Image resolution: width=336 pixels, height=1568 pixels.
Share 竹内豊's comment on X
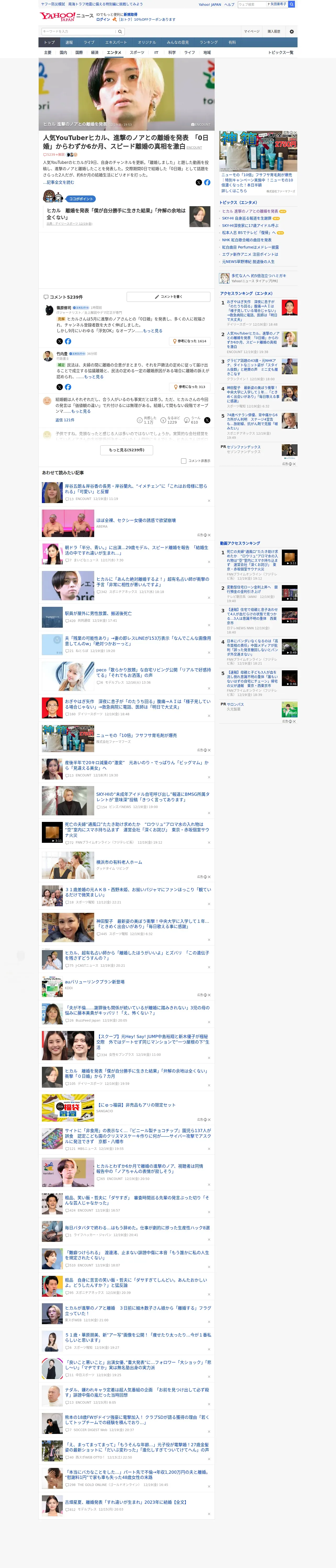tap(60, 387)
